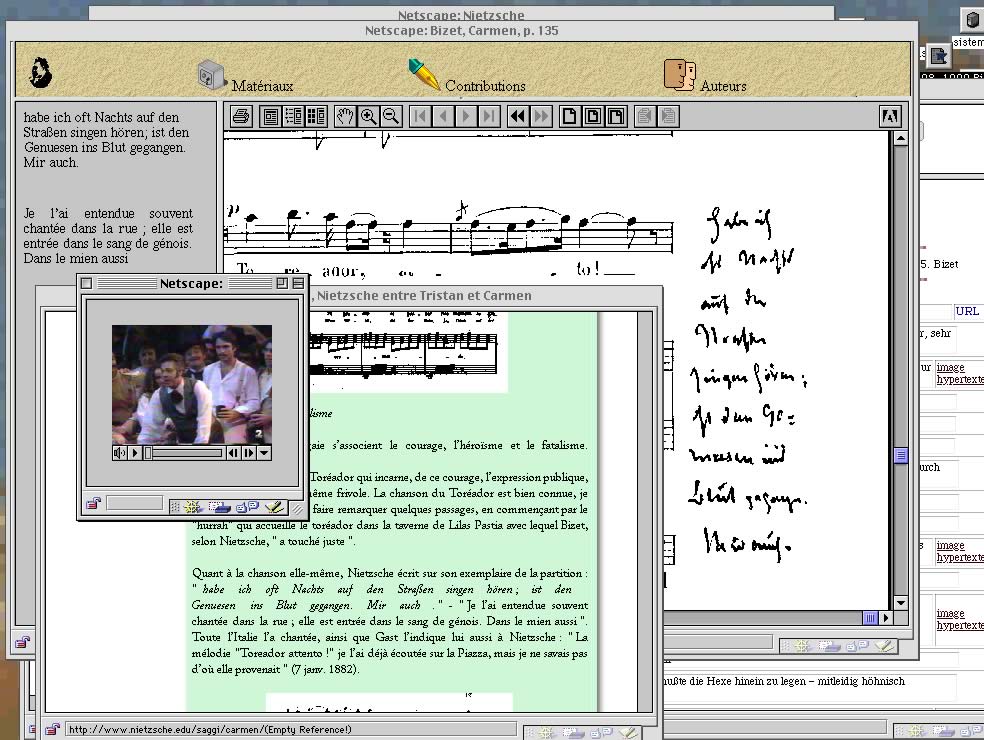Select the Hand tool

click(x=345, y=116)
